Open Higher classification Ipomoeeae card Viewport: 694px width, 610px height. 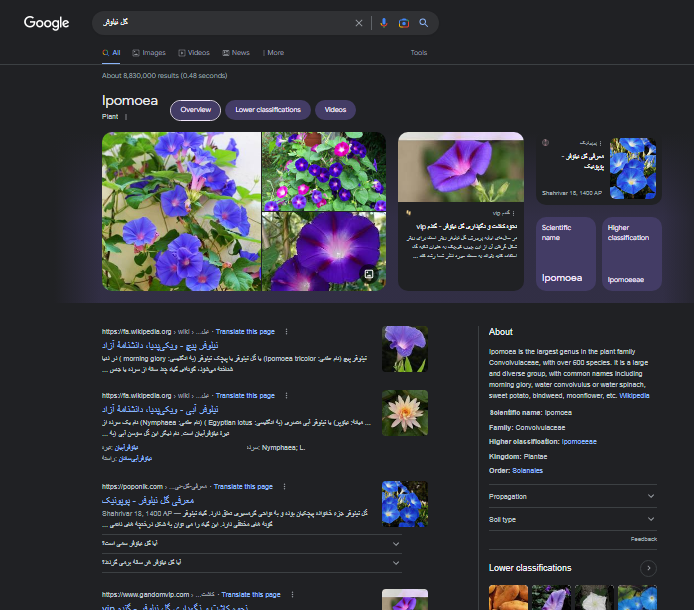pyautogui.click(x=632, y=254)
